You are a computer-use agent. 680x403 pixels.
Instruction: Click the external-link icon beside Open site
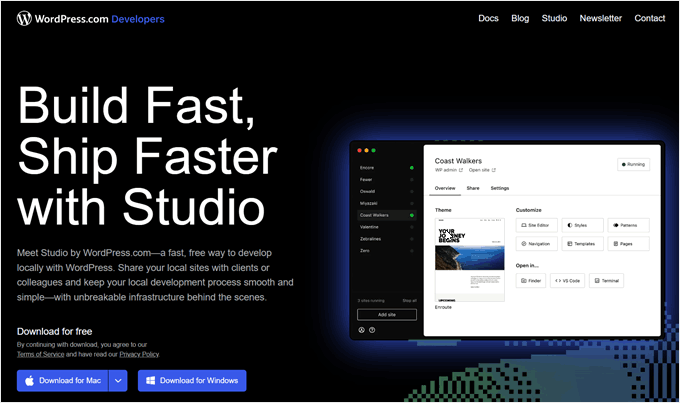[494, 170]
